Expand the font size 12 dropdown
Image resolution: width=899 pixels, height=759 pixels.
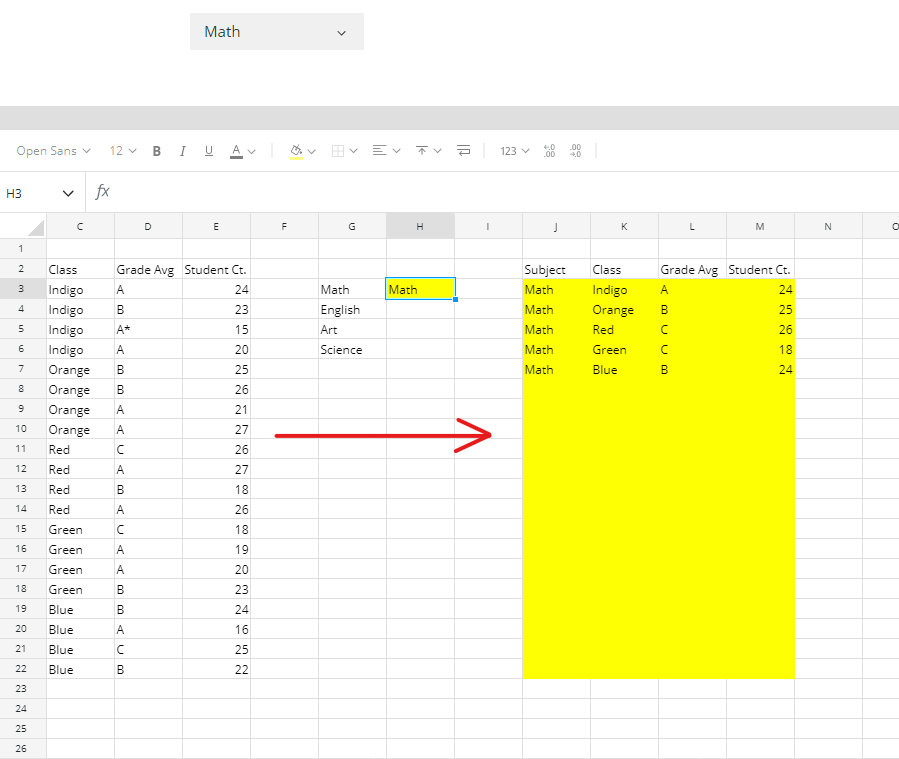point(123,151)
